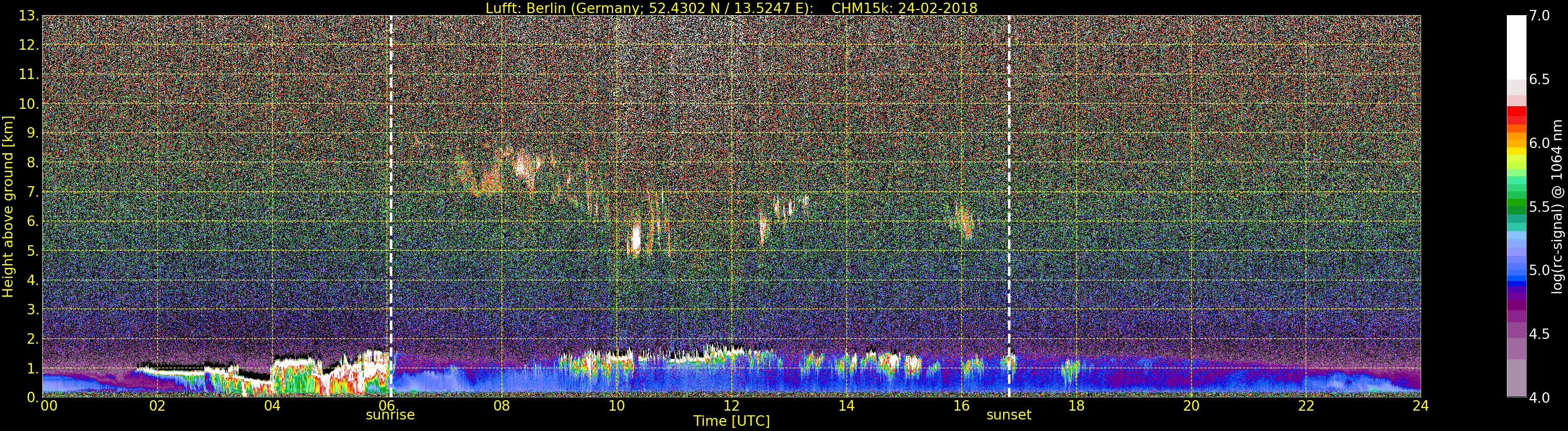This screenshot has width=1568, height=431.
Task: Click the 'Height above ground [km]' axis label
Action: (8, 207)
